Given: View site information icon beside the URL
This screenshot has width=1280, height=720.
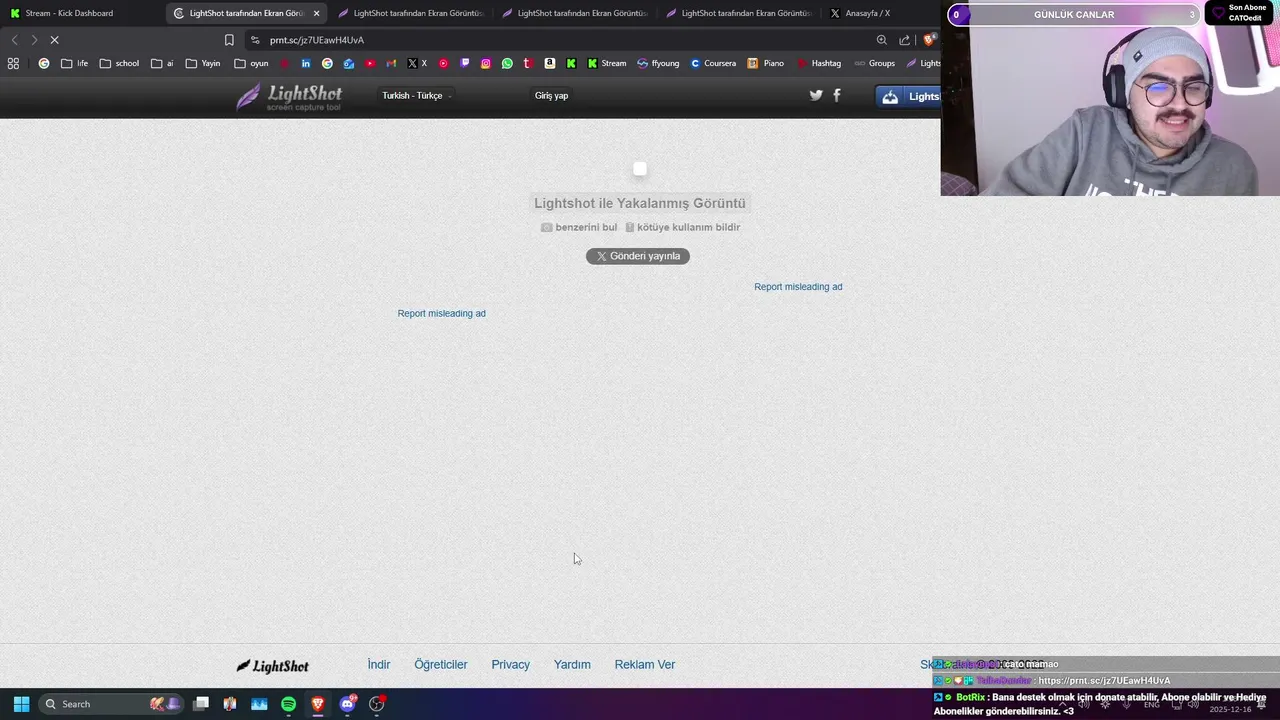Looking at the screenshot, I should [255, 40].
